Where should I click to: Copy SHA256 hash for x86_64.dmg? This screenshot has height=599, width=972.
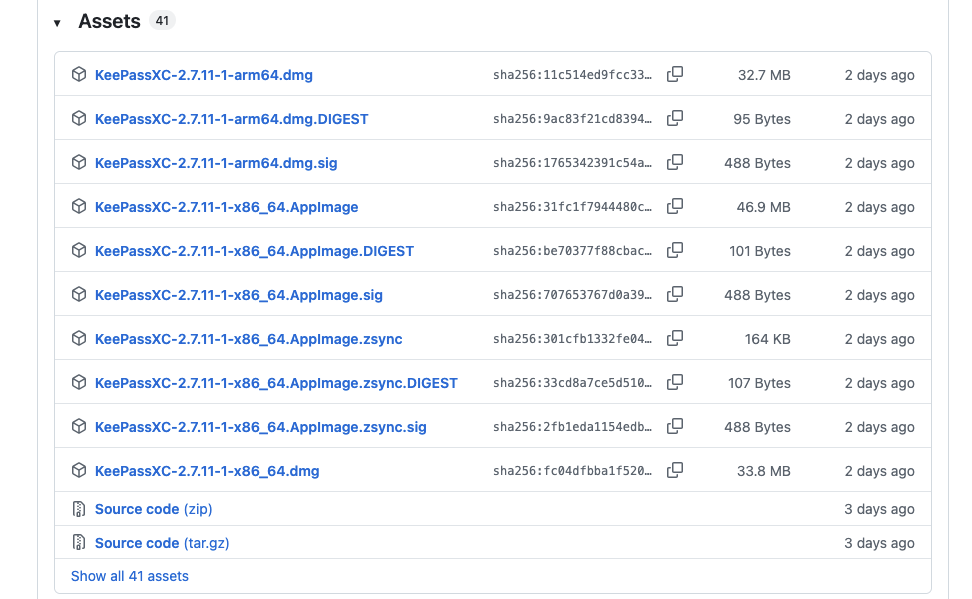point(675,471)
